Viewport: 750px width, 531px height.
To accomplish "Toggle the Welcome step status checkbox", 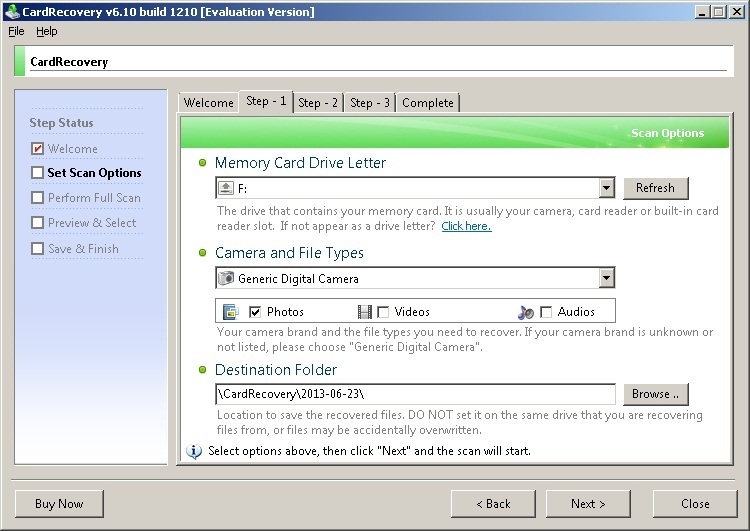I will click(37, 149).
